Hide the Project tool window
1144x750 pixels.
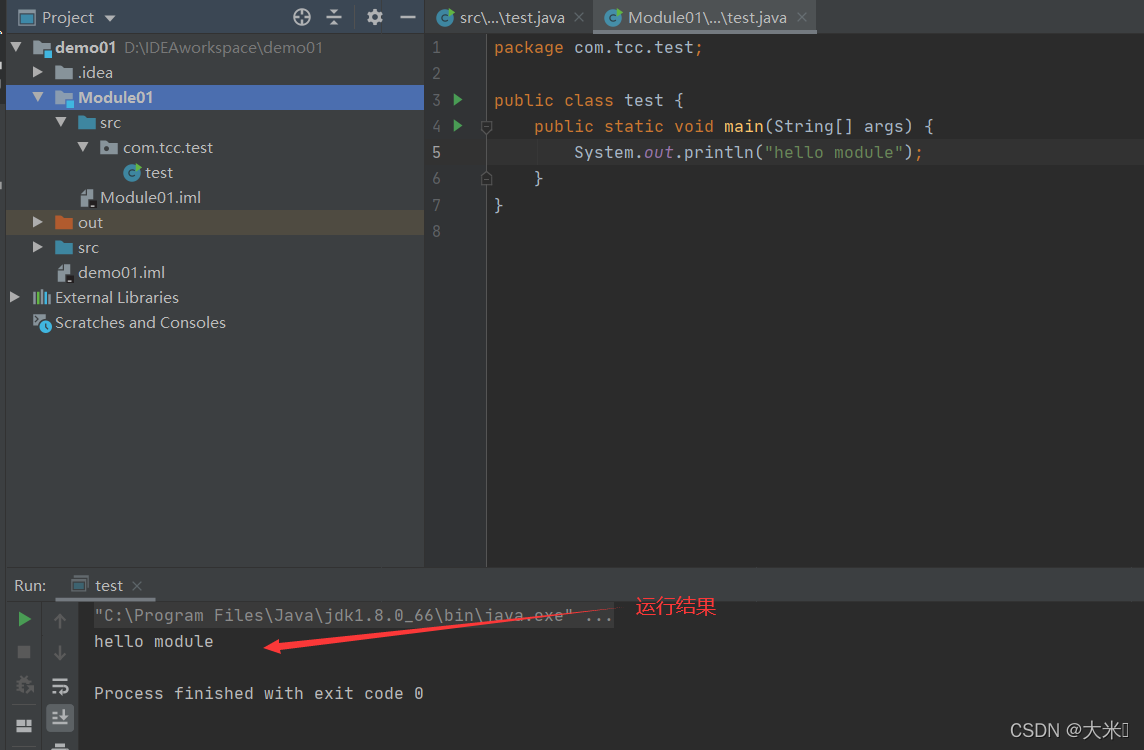tap(408, 18)
